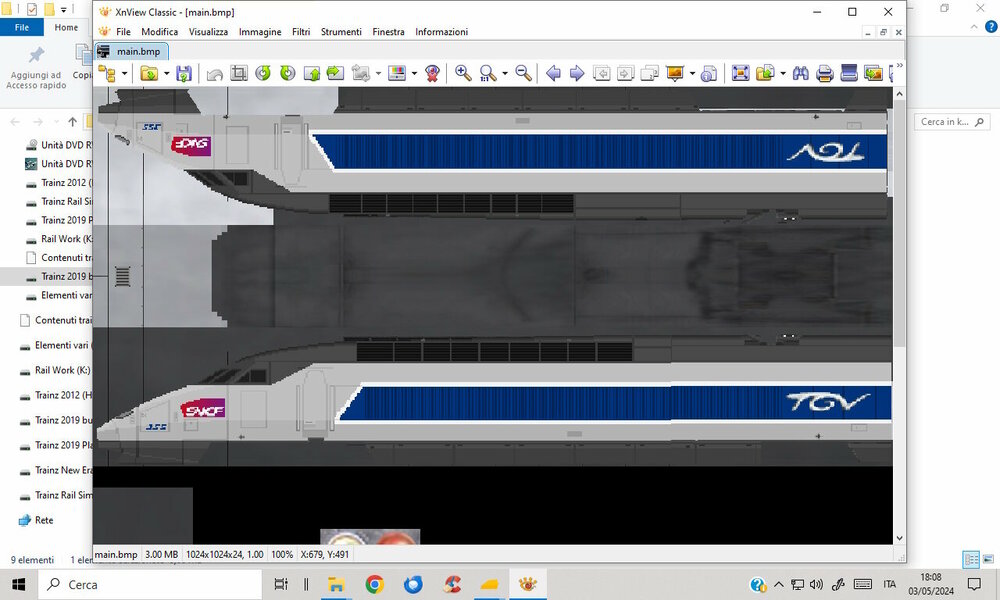The width and height of the screenshot is (1000, 600).
Task: Open Google Chrome from the taskbar
Action: [x=374, y=584]
